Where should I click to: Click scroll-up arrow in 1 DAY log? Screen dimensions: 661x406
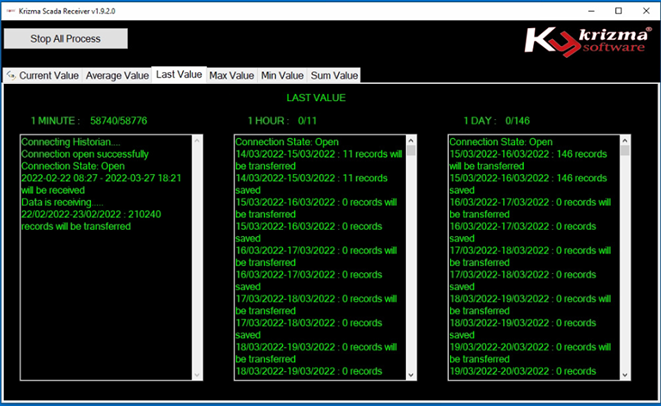tap(625, 142)
